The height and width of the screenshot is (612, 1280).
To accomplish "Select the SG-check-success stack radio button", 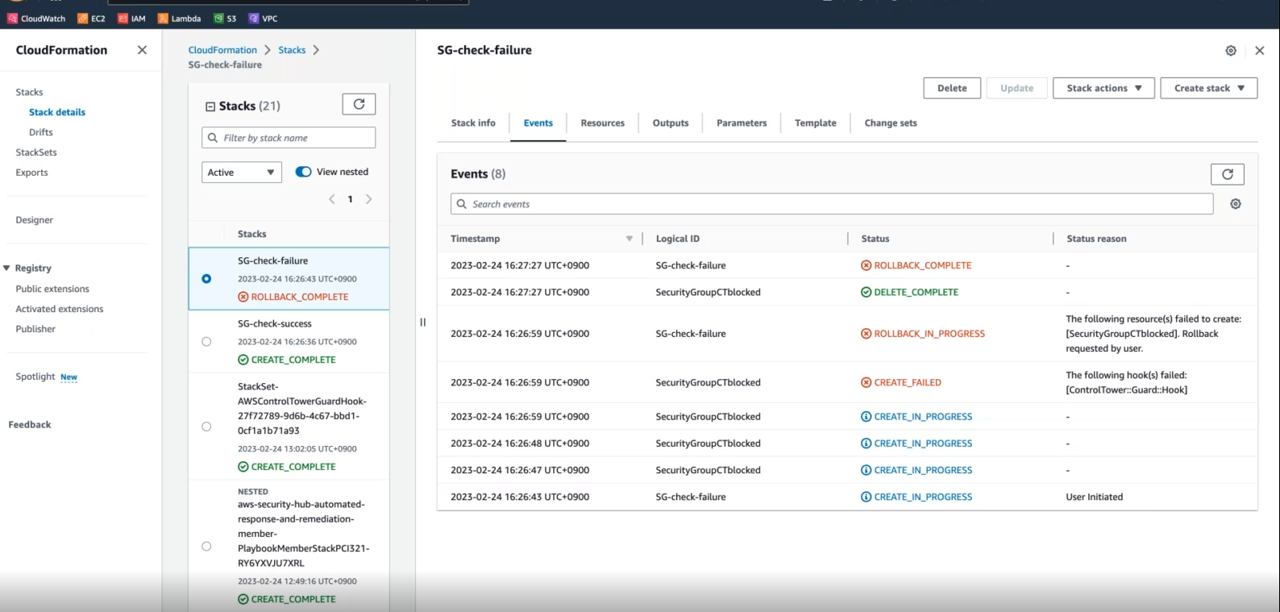I will pyautogui.click(x=206, y=342).
